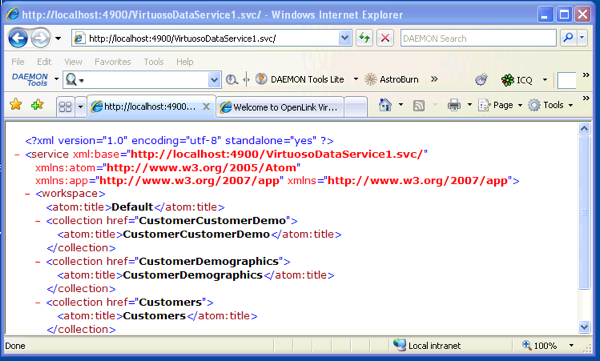Image resolution: width=600 pixels, height=361 pixels.
Task: Refresh the page with green arrows icon
Action: pos(364,38)
